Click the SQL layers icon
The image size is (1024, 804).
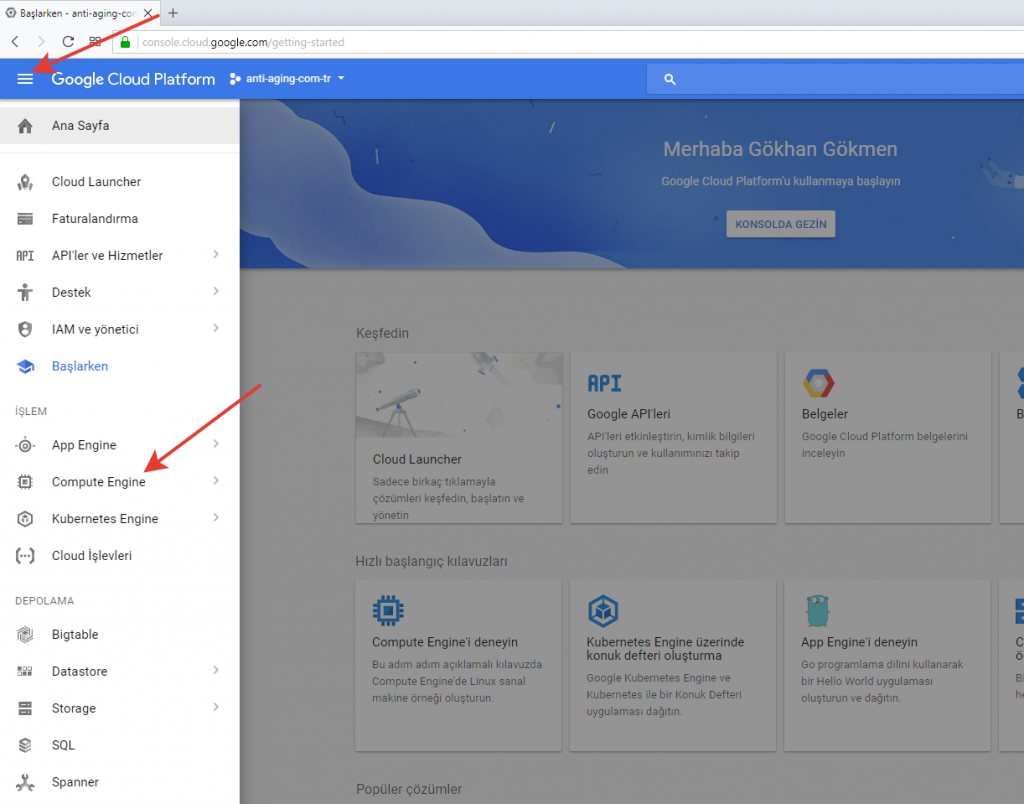pos(25,745)
